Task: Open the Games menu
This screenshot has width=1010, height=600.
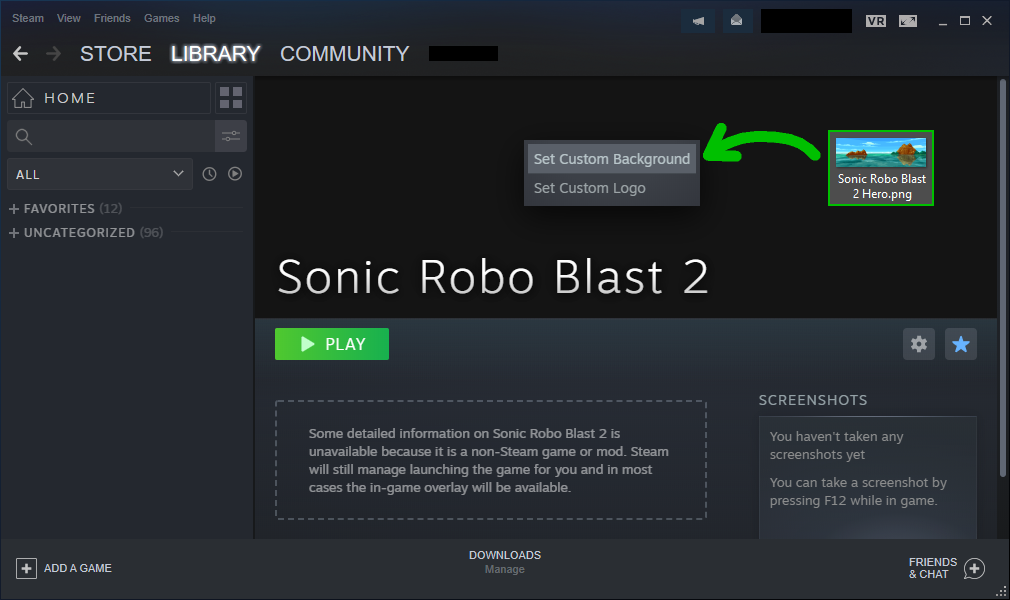Action: tap(162, 18)
